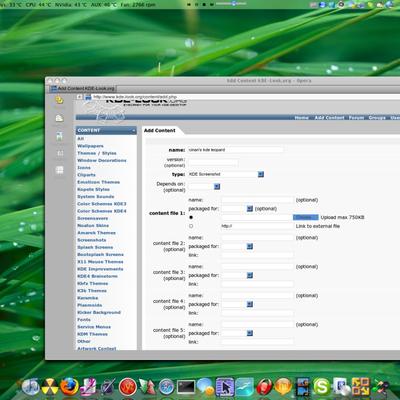Click the film strip video icon in the dock
Screen dimensions: 400x400
click(303, 387)
